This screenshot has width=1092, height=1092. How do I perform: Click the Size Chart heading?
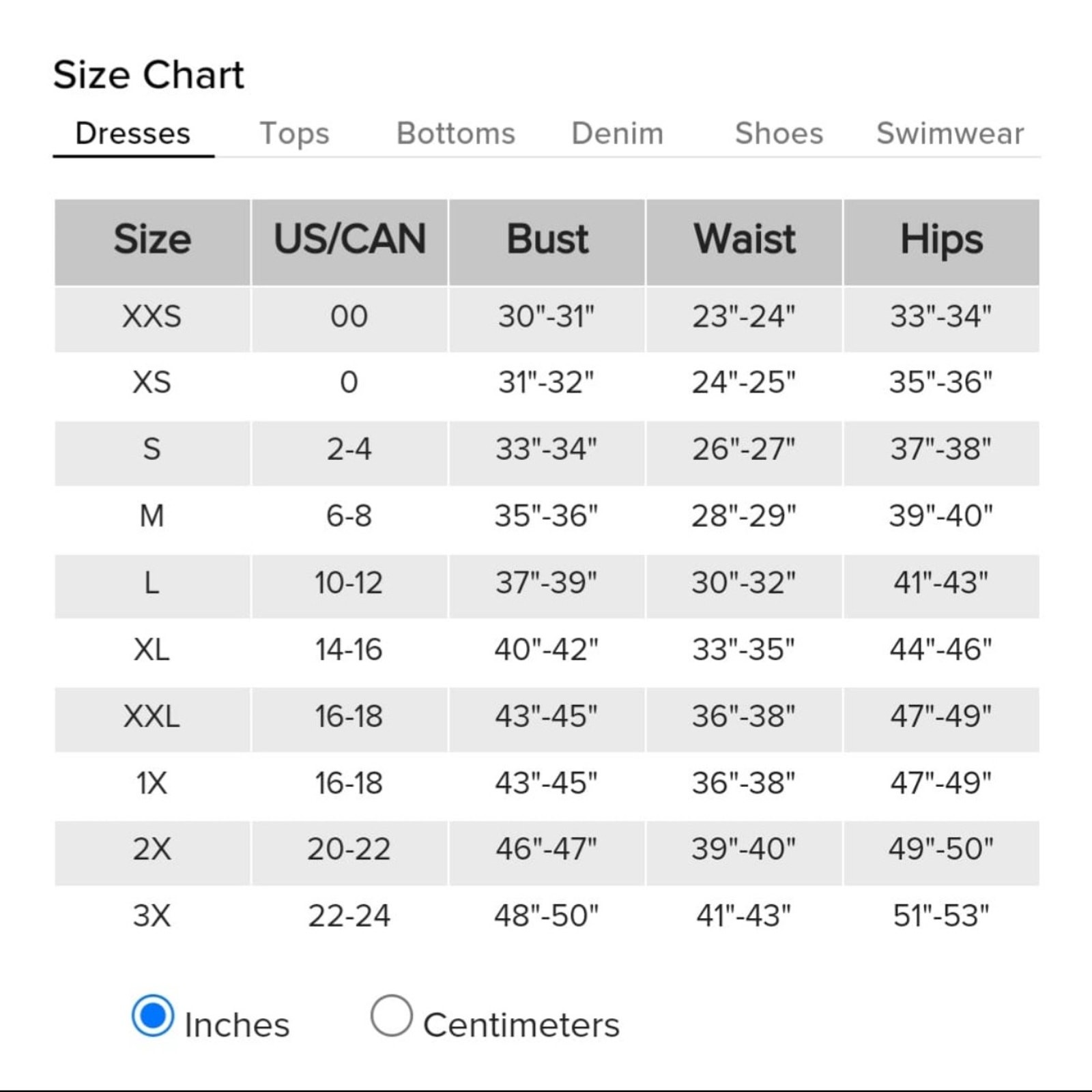(x=149, y=74)
